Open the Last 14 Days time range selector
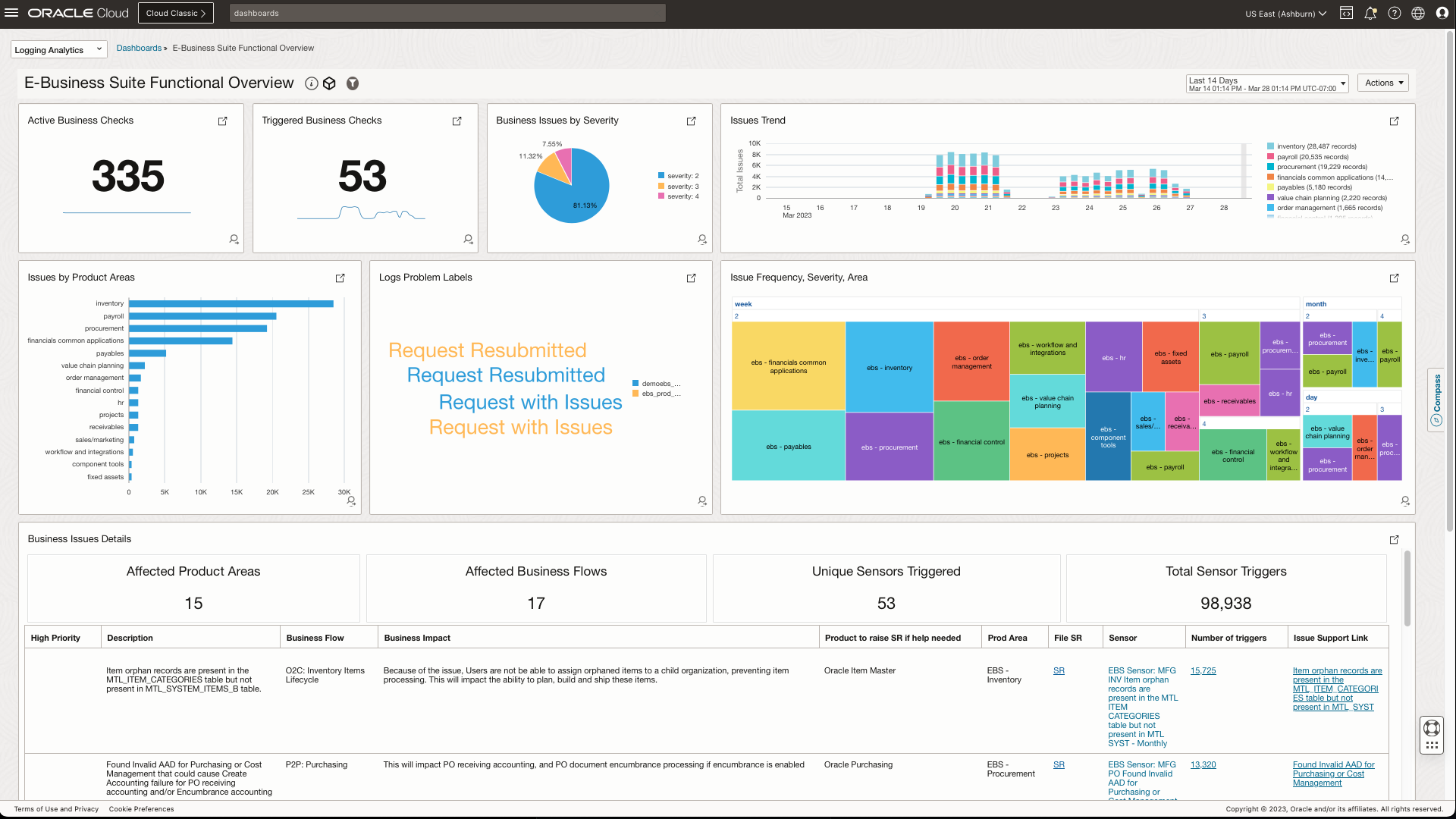 click(1266, 83)
